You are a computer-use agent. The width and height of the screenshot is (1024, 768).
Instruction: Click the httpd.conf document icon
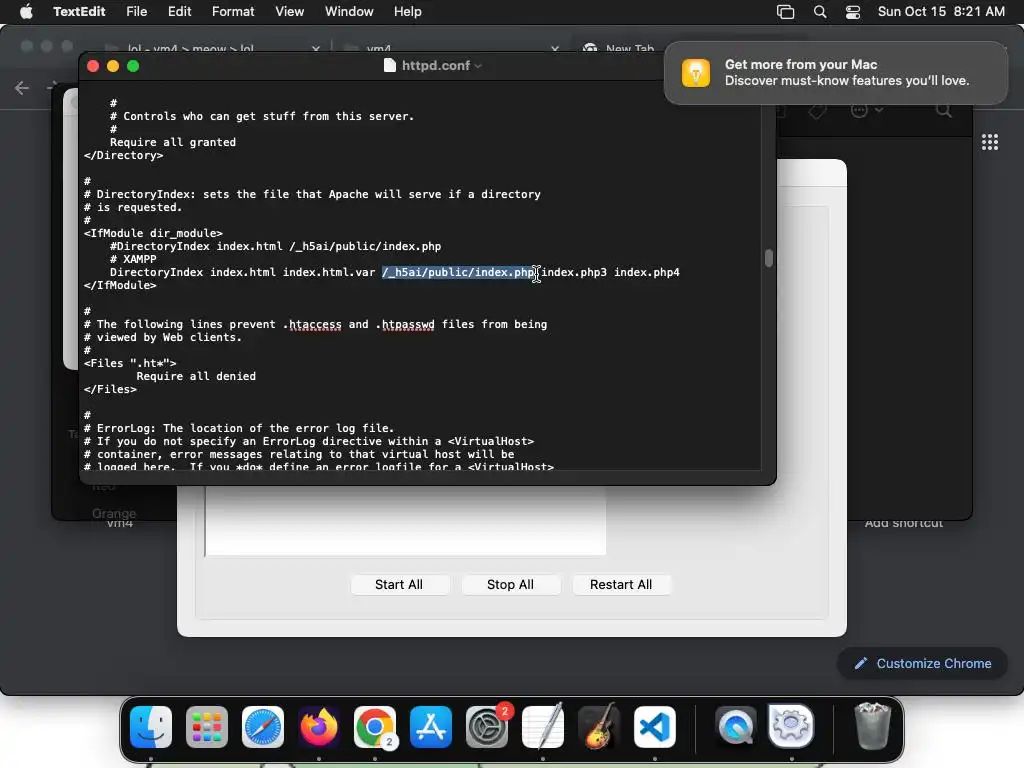pyautogui.click(x=389, y=65)
